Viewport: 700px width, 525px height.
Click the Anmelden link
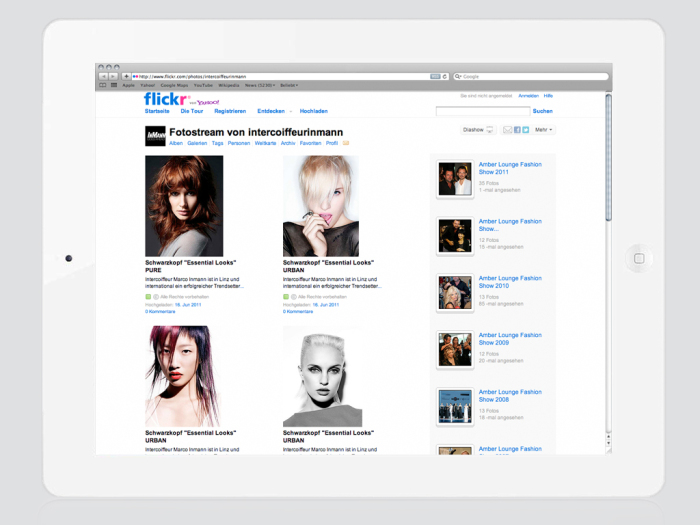(x=528, y=96)
